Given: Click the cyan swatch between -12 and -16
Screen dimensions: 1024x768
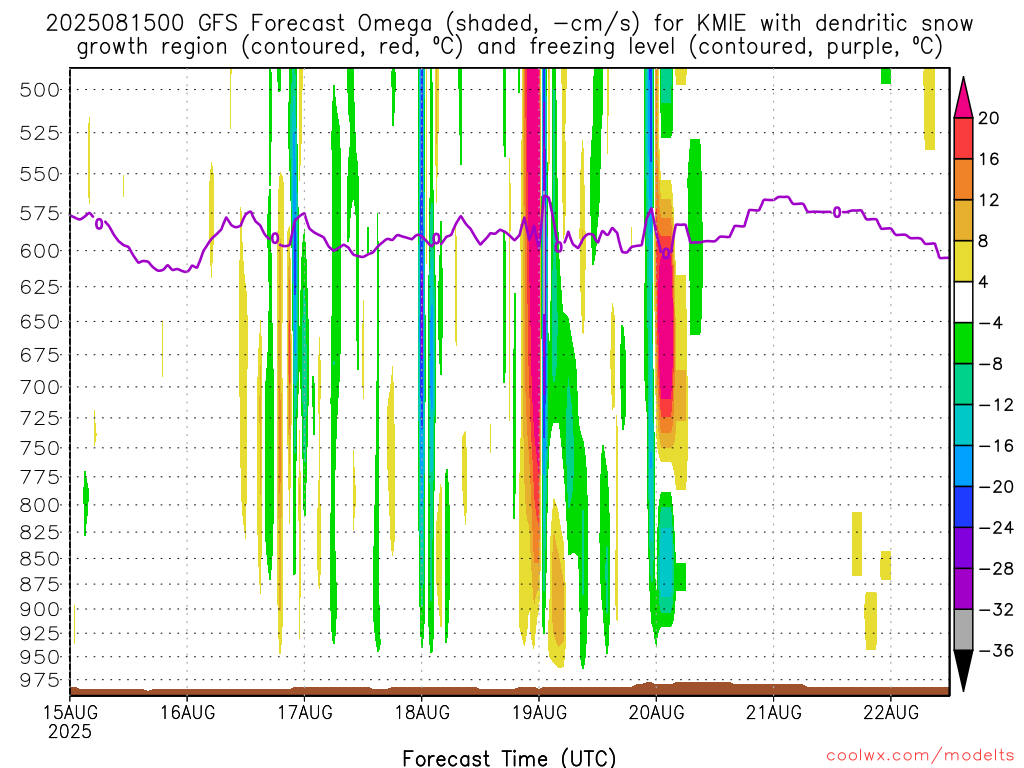Looking at the screenshot, I should [963, 425].
